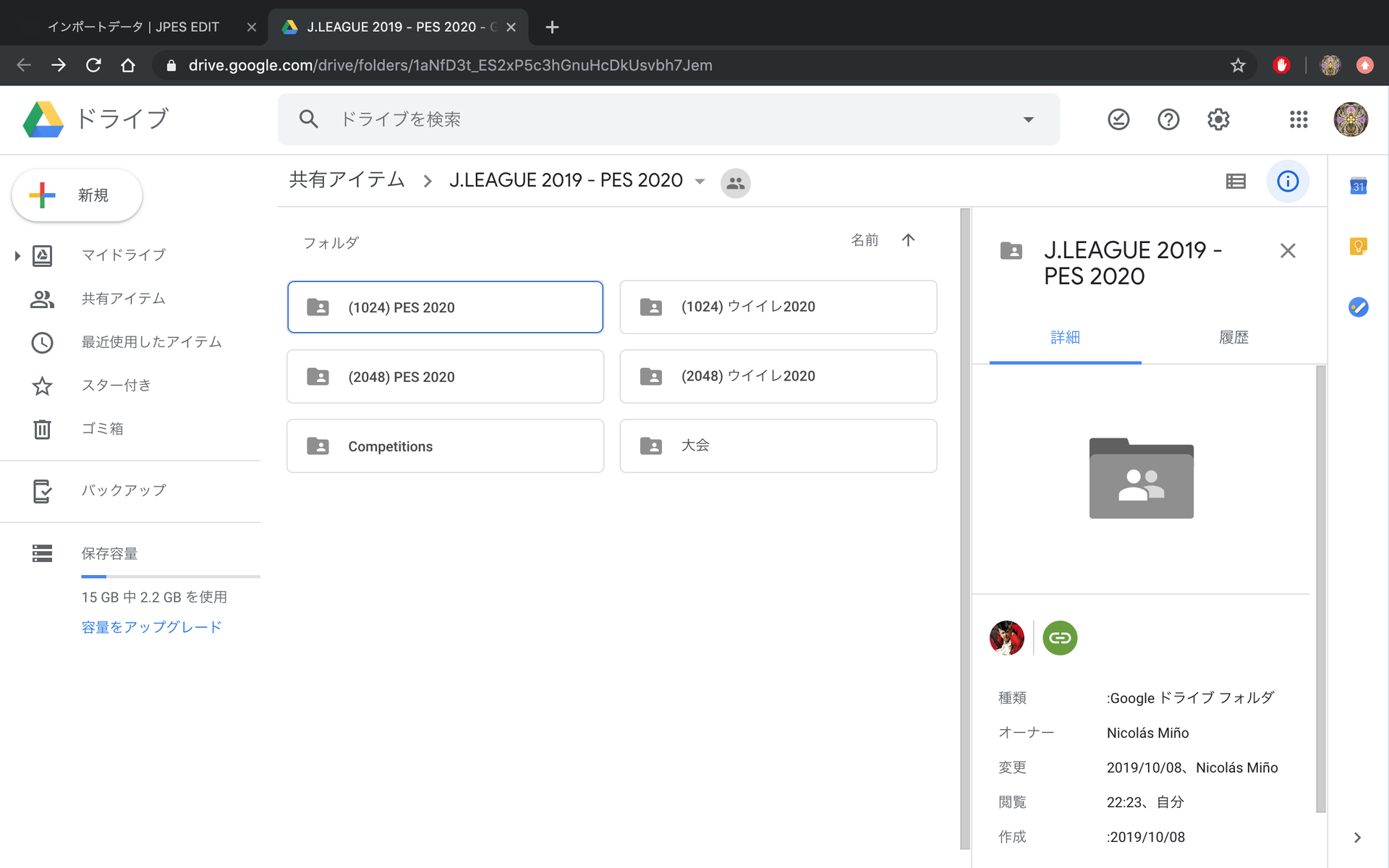Click the storage usage bar
1389x868 pixels.
(171, 576)
